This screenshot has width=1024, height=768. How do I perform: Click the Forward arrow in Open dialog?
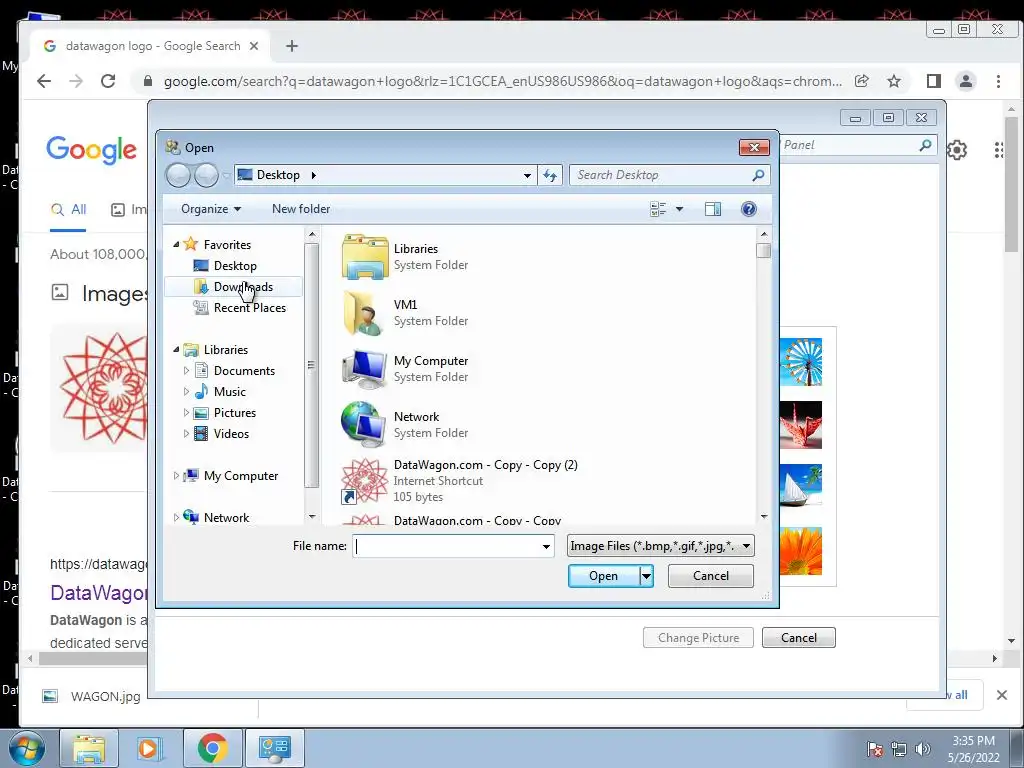pos(206,175)
